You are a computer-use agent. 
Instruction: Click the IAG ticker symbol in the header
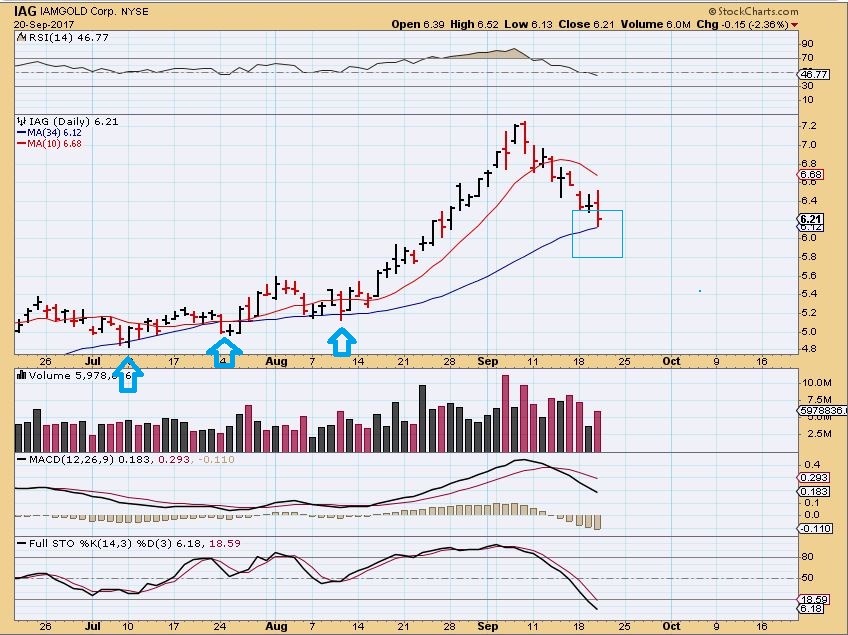[x=25, y=10]
